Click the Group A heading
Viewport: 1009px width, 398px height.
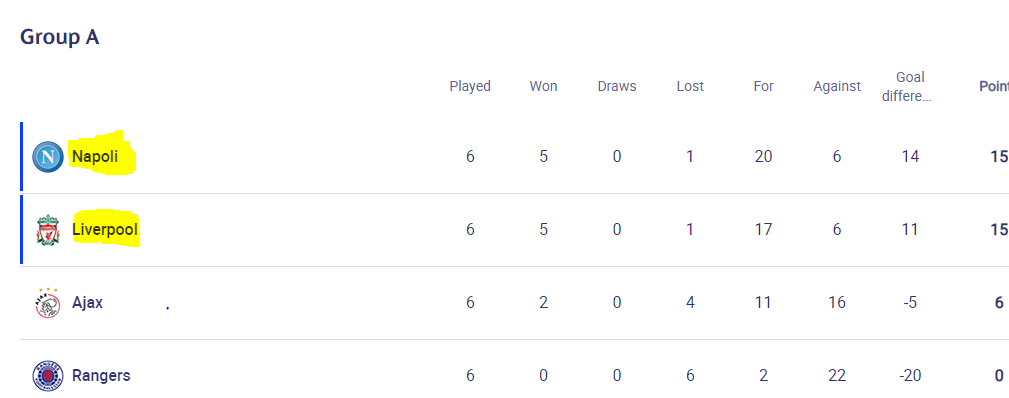tap(59, 37)
